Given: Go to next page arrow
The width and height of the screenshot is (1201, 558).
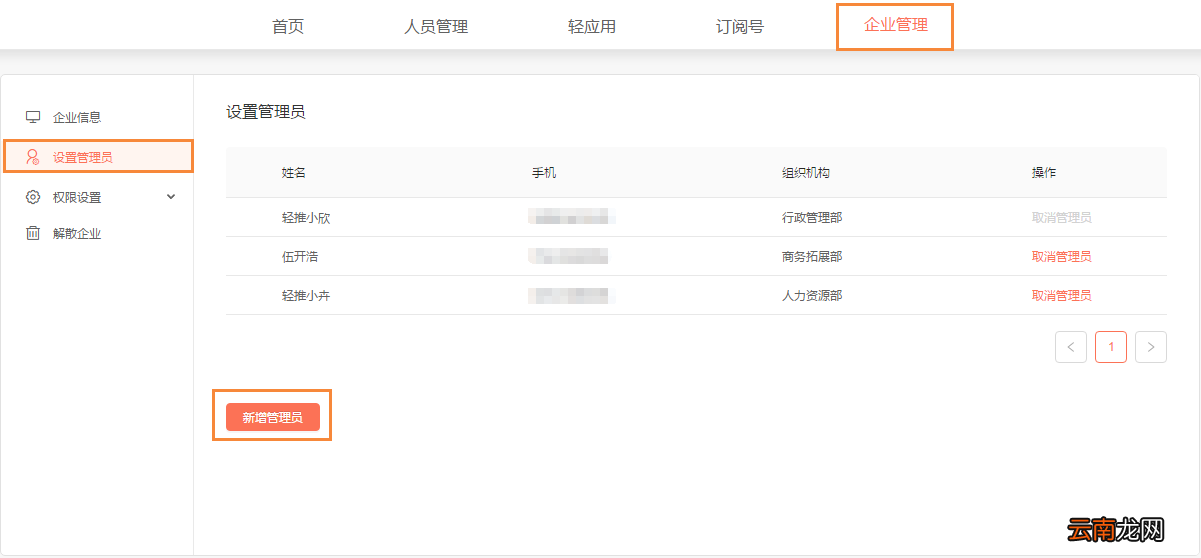Looking at the screenshot, I should (1151, 347).
